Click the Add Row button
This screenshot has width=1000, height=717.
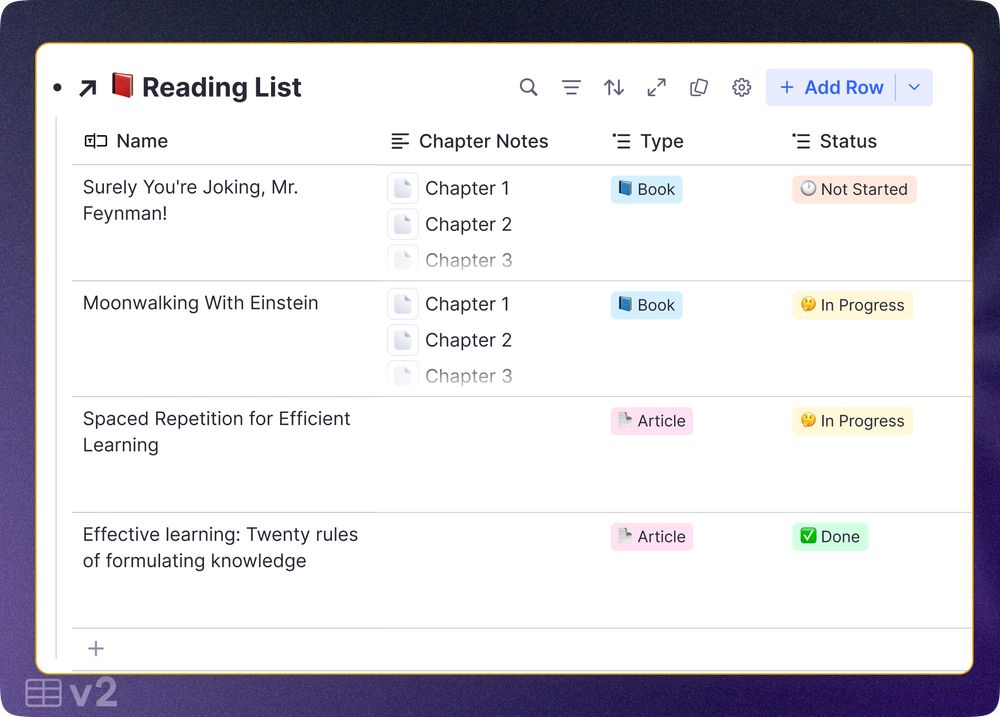[831, 87]
